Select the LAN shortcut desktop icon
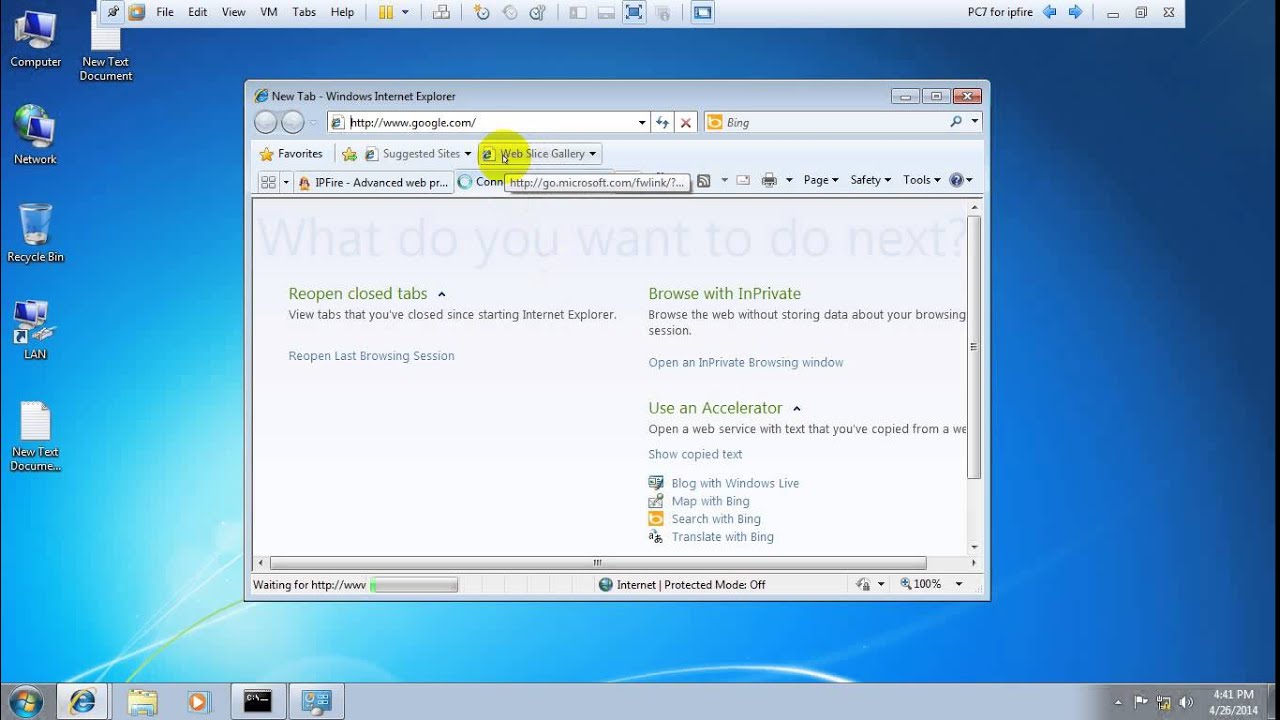The height and width of the screenshot is (720, 1280). tap(35, 330)
